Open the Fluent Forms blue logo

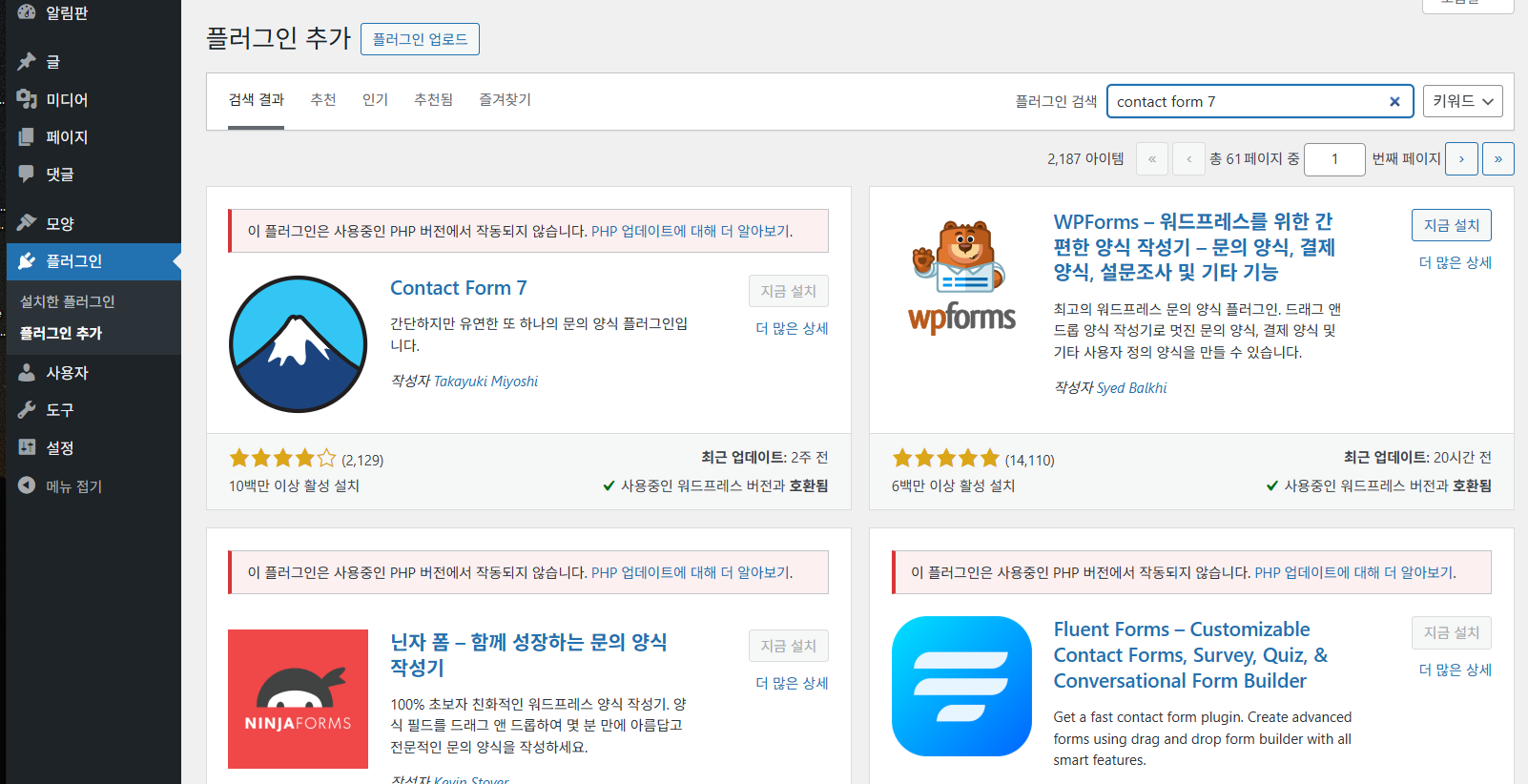(x=961, y=686)
